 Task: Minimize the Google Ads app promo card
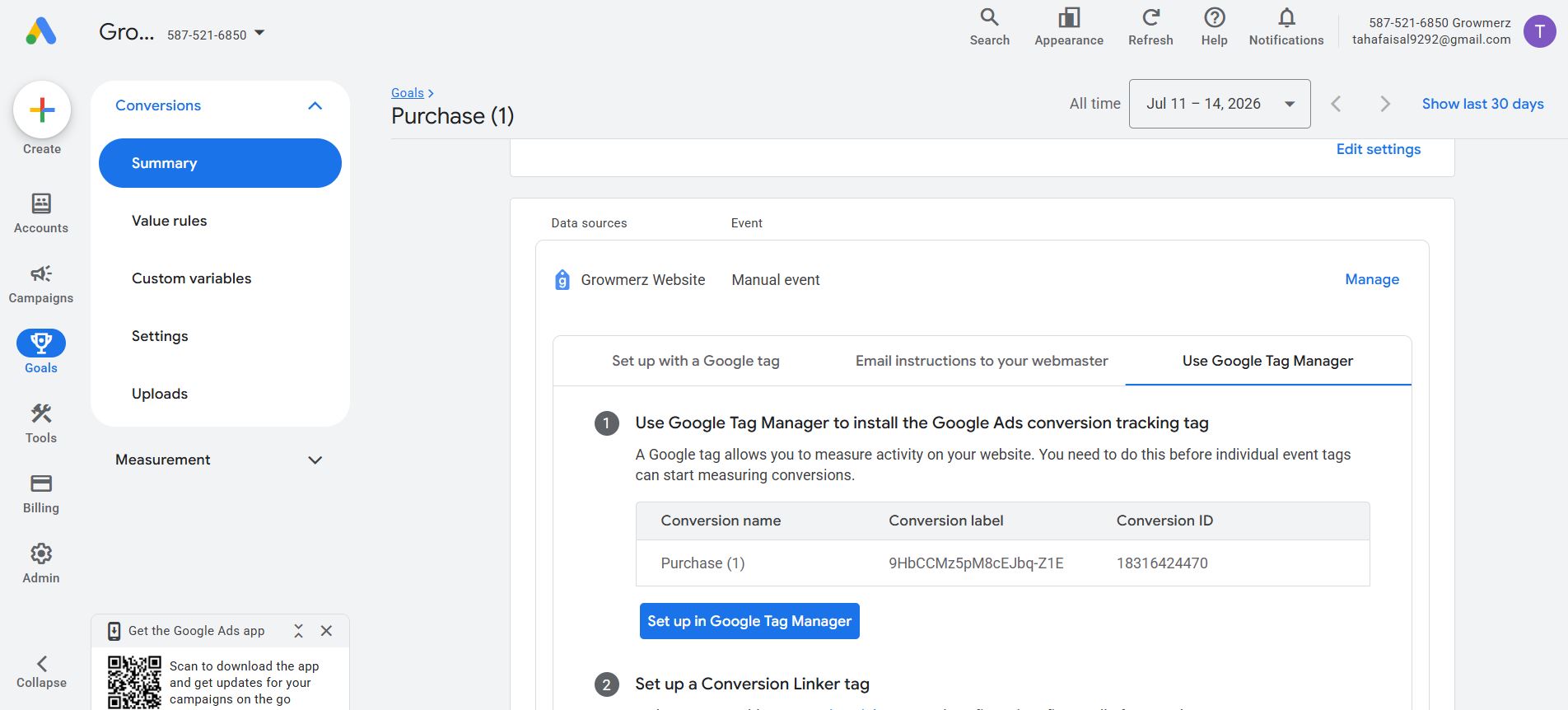(298, 631)
